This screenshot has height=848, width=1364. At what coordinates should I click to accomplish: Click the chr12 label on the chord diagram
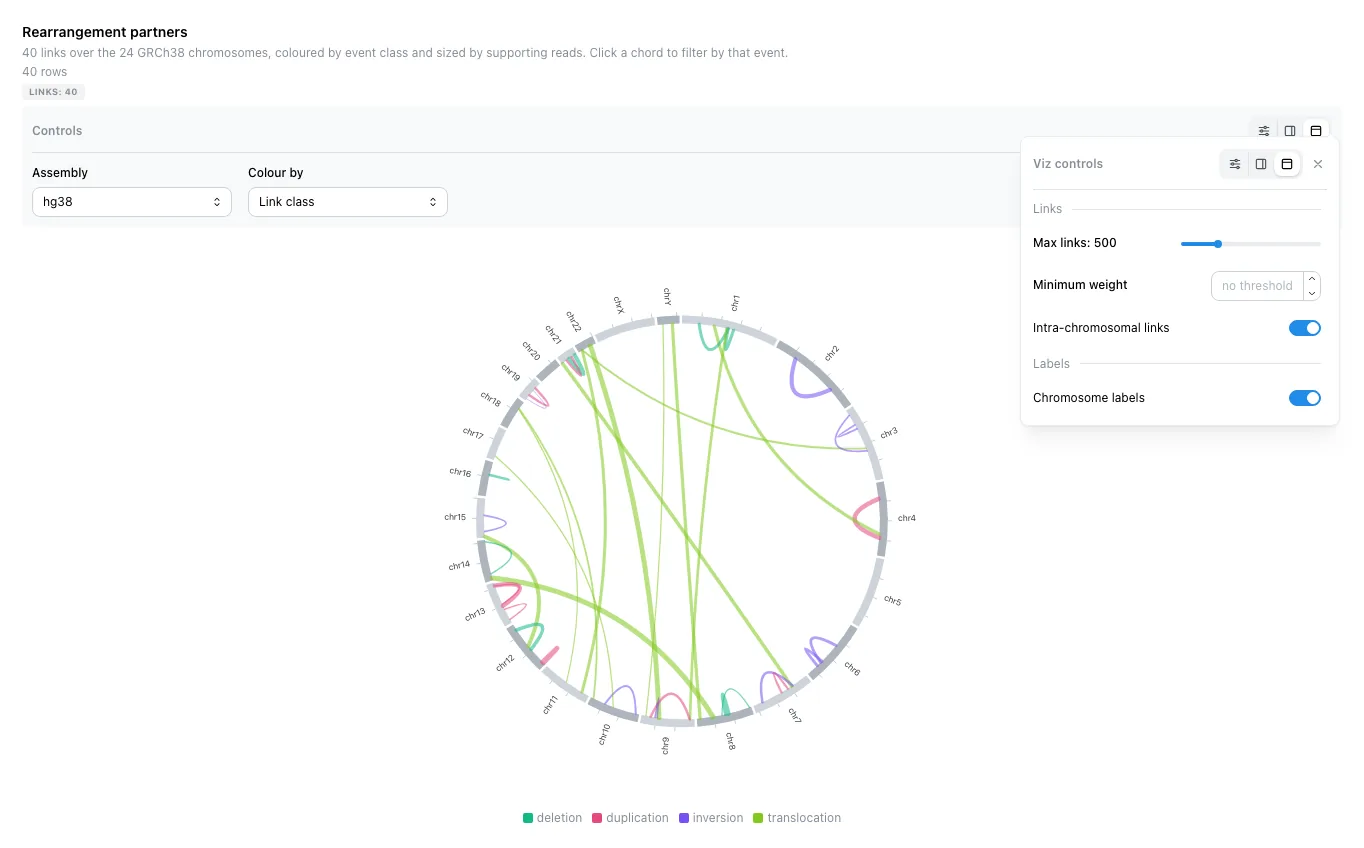tap(505, 662)
